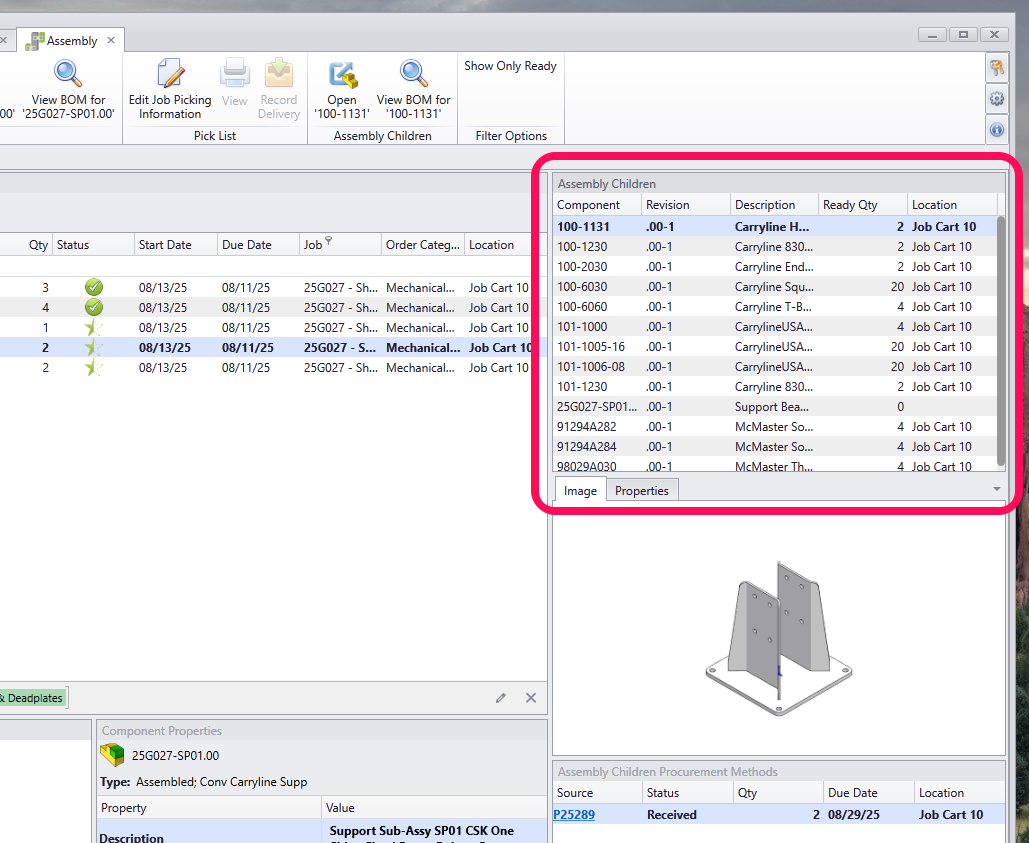Image resolution: width=1029 pixels, height=843 pixels.
Task: Click the blue info icon
Action: pyautogui.click(x=996, y=130)
